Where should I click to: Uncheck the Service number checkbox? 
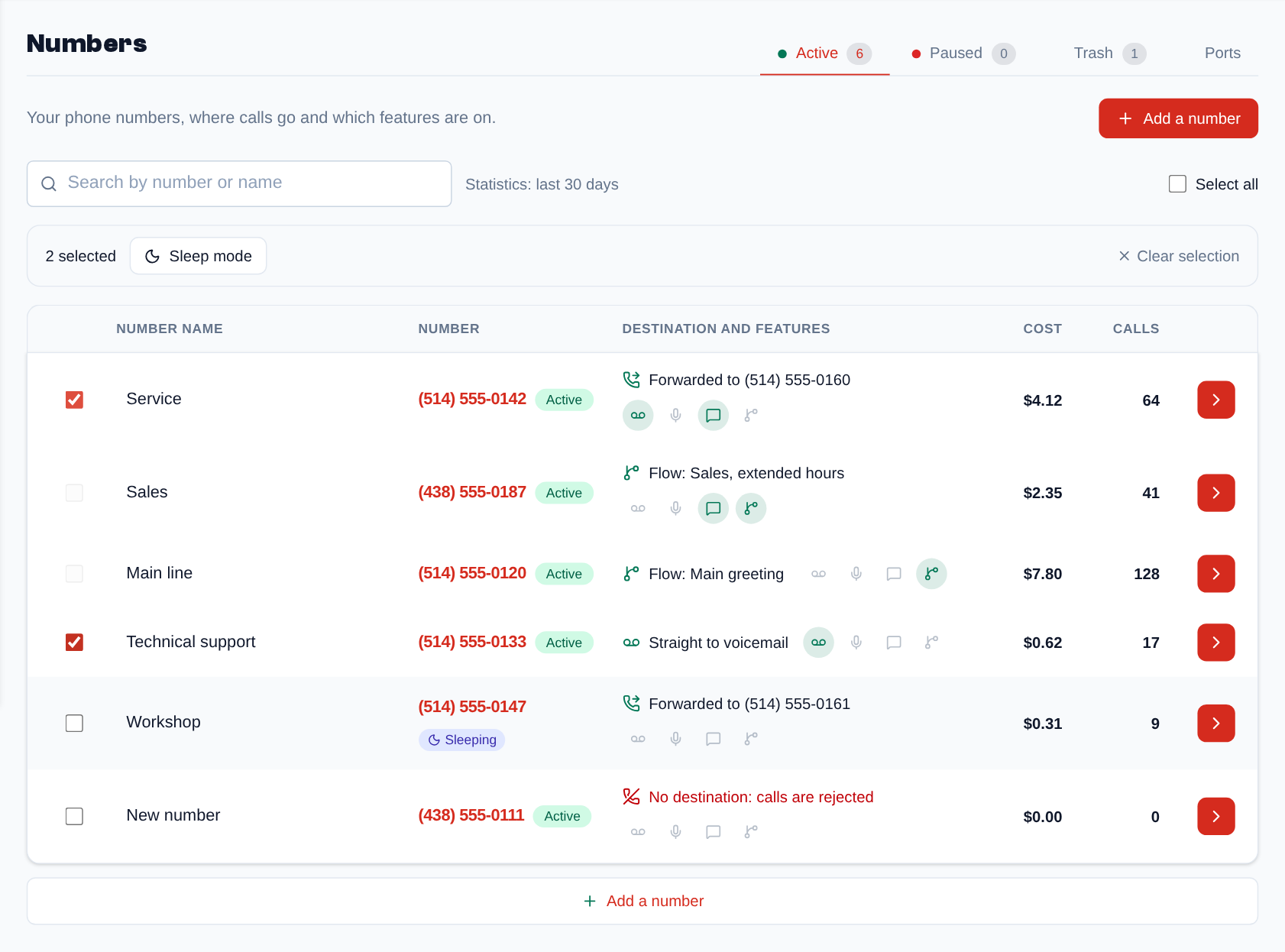tap(74, 400)
